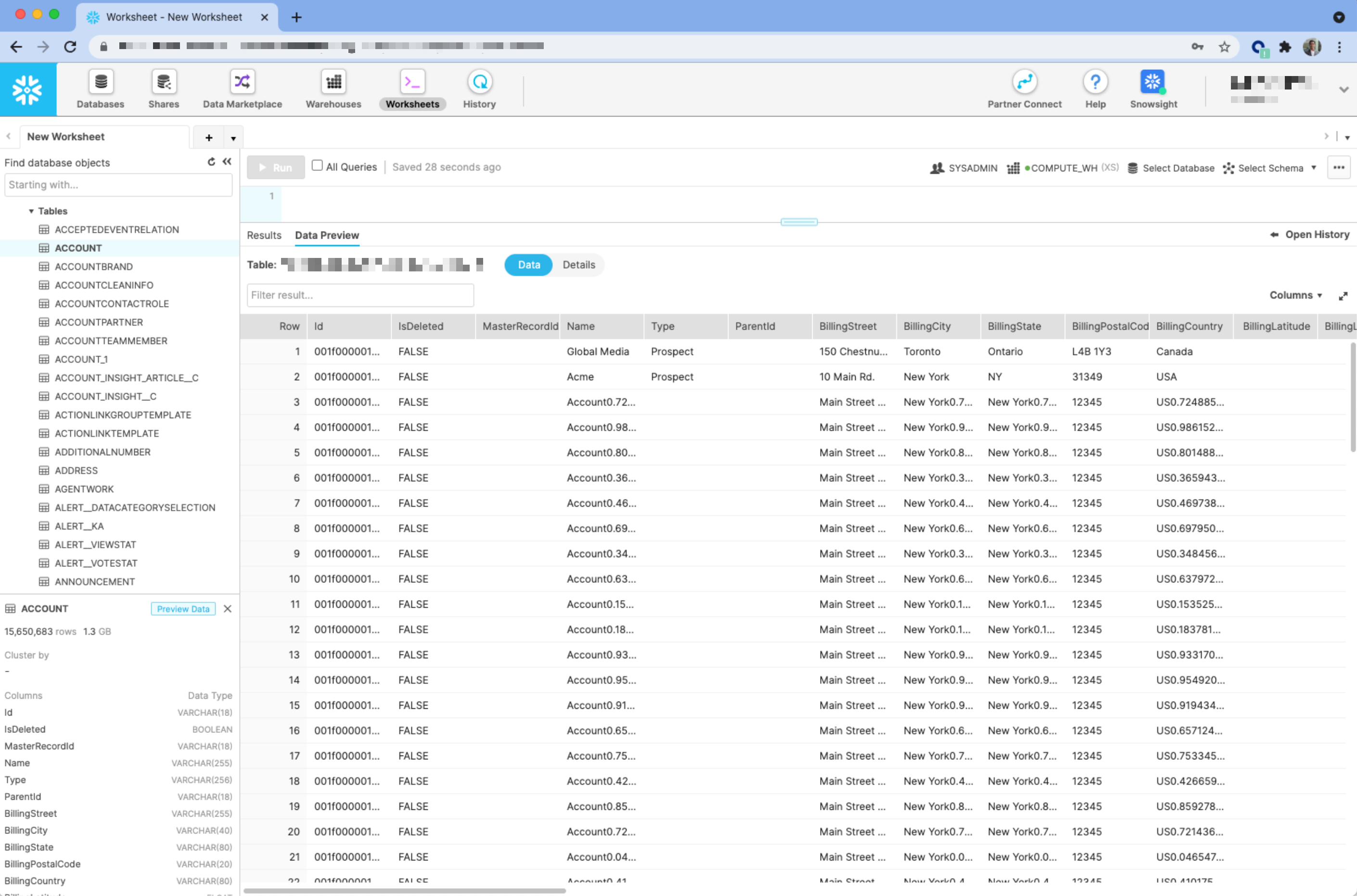Open the Shares page icon
Screen dimensions: 1357x896
pos(164,83)
